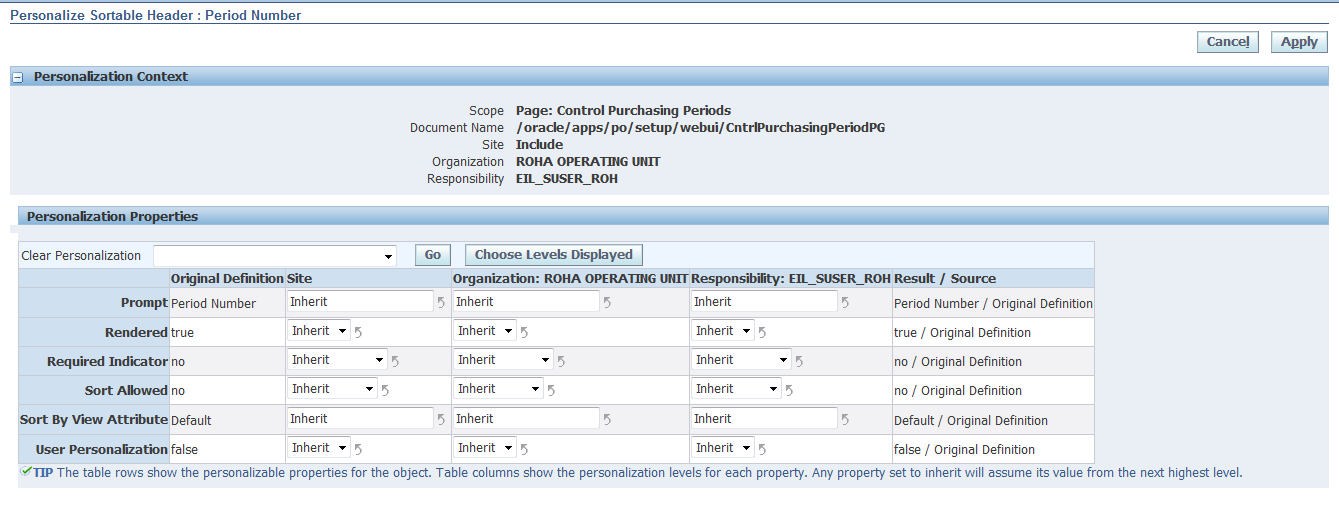1339x512 pixels.
Task: Reset User Personalization at Responsibility icon
Action: tap(763, 449)
